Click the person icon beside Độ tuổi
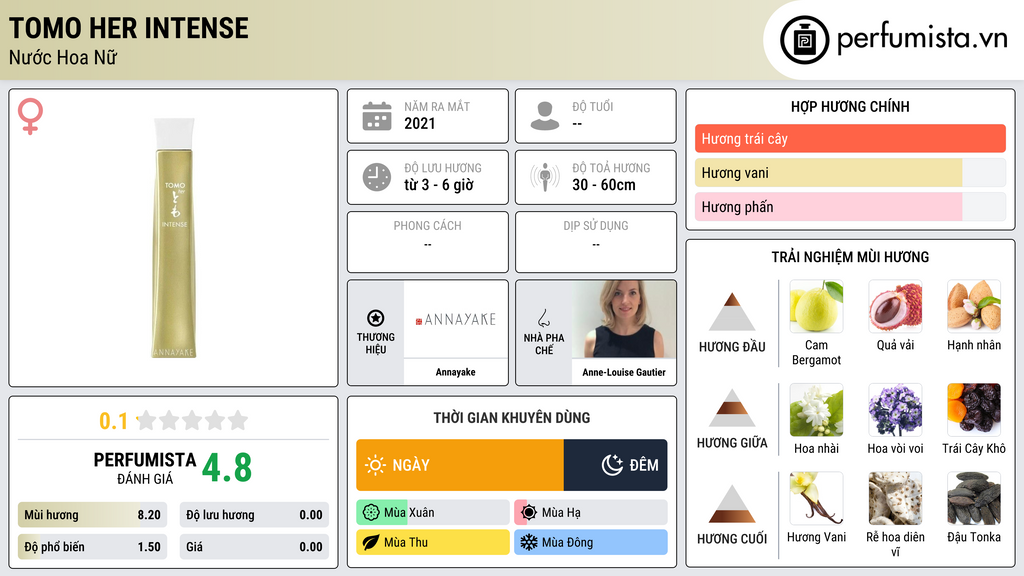The image size is (1024, 576). (545, 116)
